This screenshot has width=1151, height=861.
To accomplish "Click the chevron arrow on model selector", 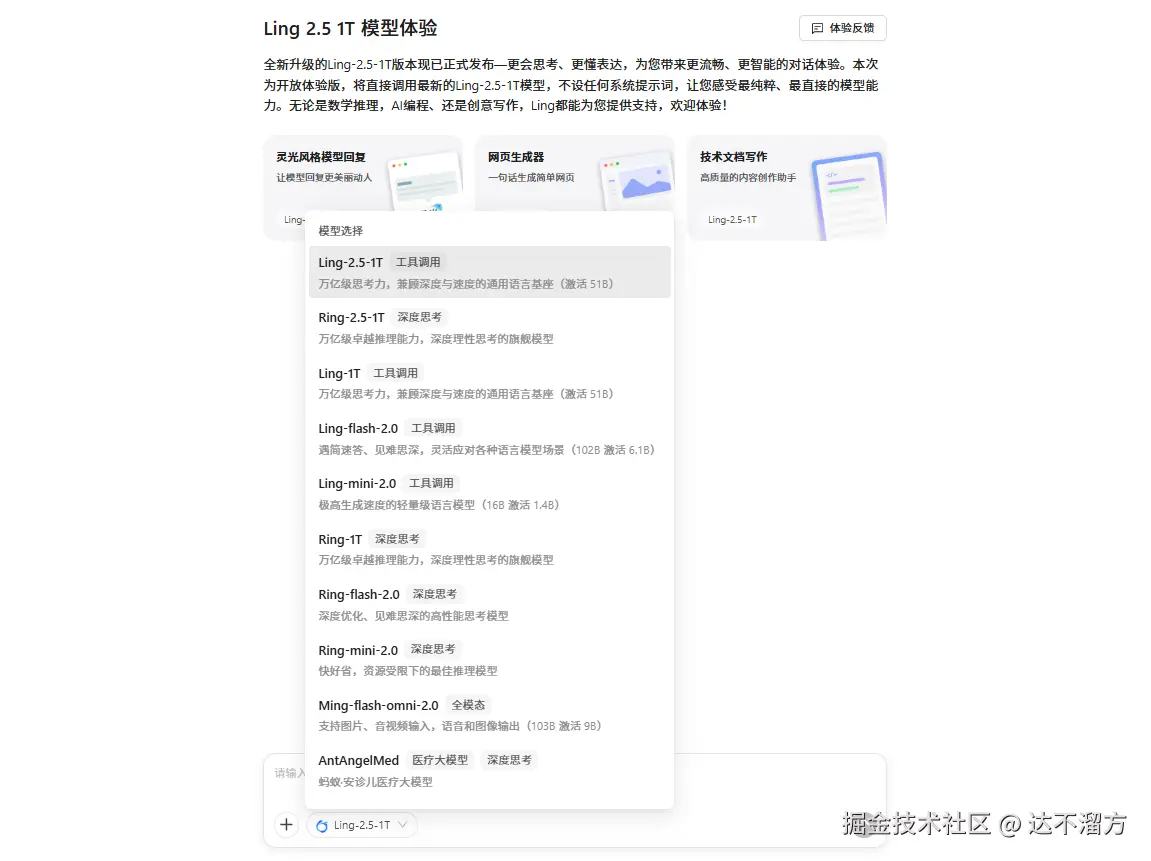I will pyautogui.click(x=402, y=825).
